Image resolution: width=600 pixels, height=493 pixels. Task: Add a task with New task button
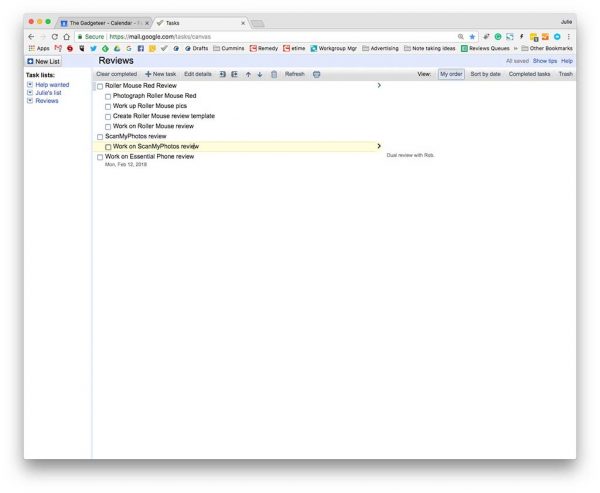[x=161, y=74]
